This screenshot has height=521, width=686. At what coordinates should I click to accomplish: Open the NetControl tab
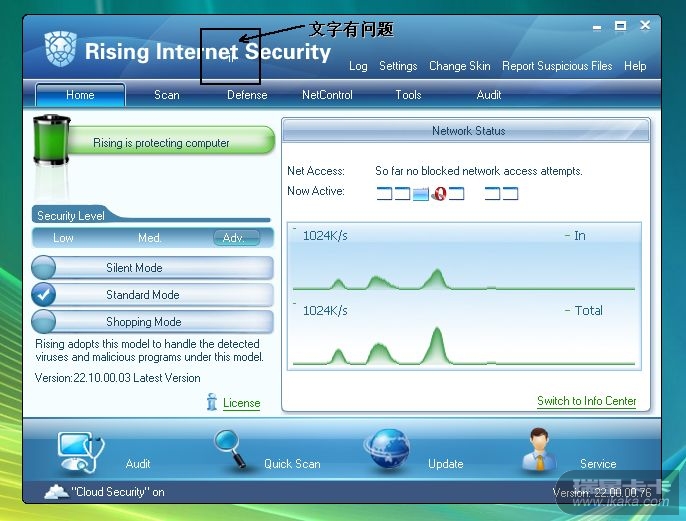pos(327,95)
